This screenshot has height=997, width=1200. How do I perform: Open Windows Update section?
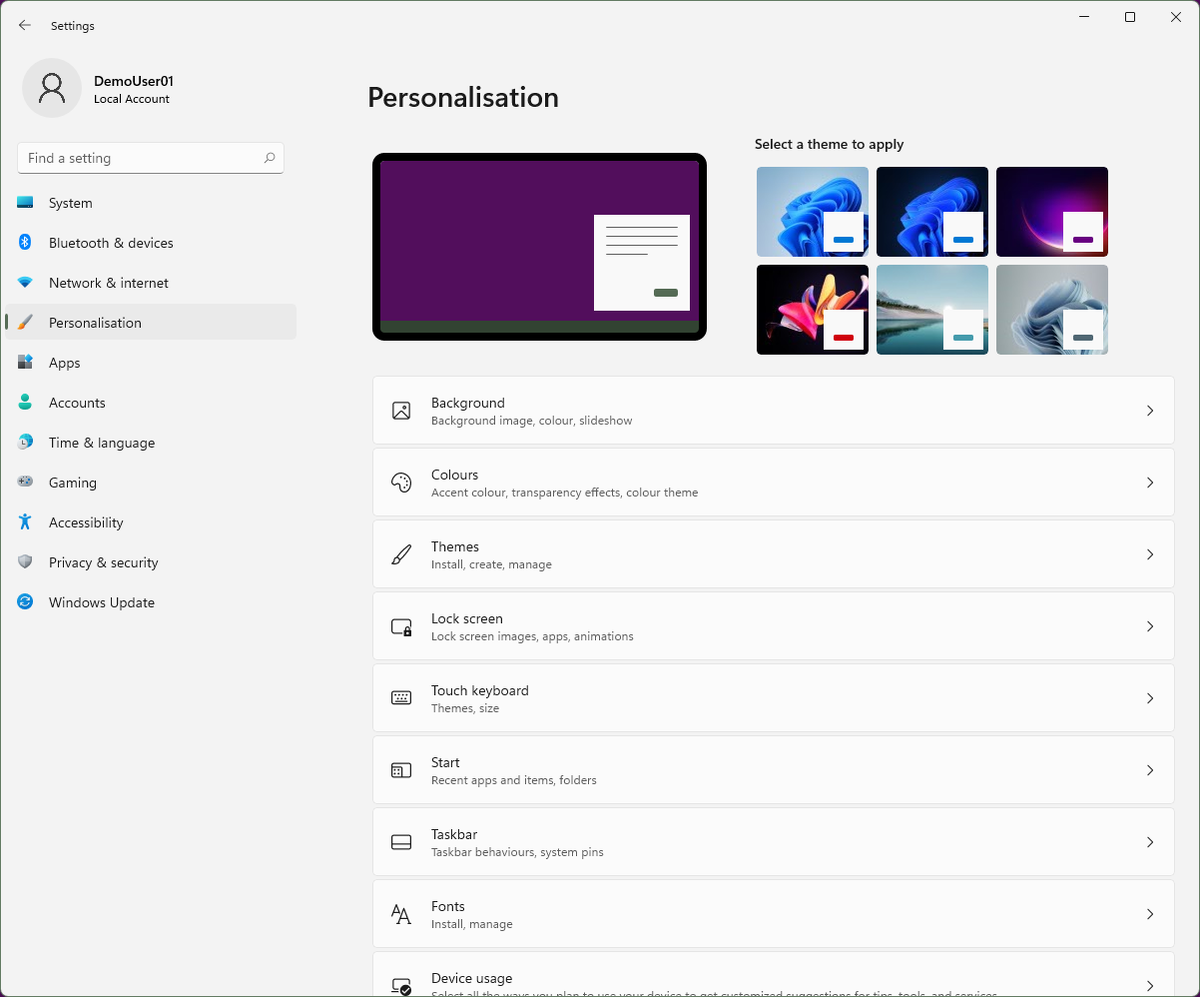[151, 603]
